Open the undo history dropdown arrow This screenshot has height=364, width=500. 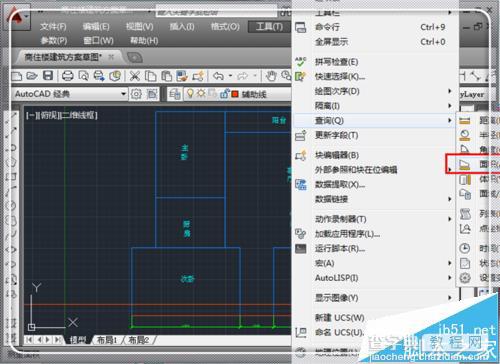tap(230, 76)
